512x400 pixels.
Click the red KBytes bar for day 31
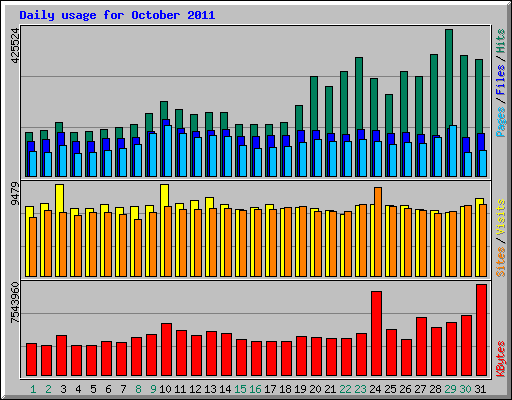pos(482,330)
